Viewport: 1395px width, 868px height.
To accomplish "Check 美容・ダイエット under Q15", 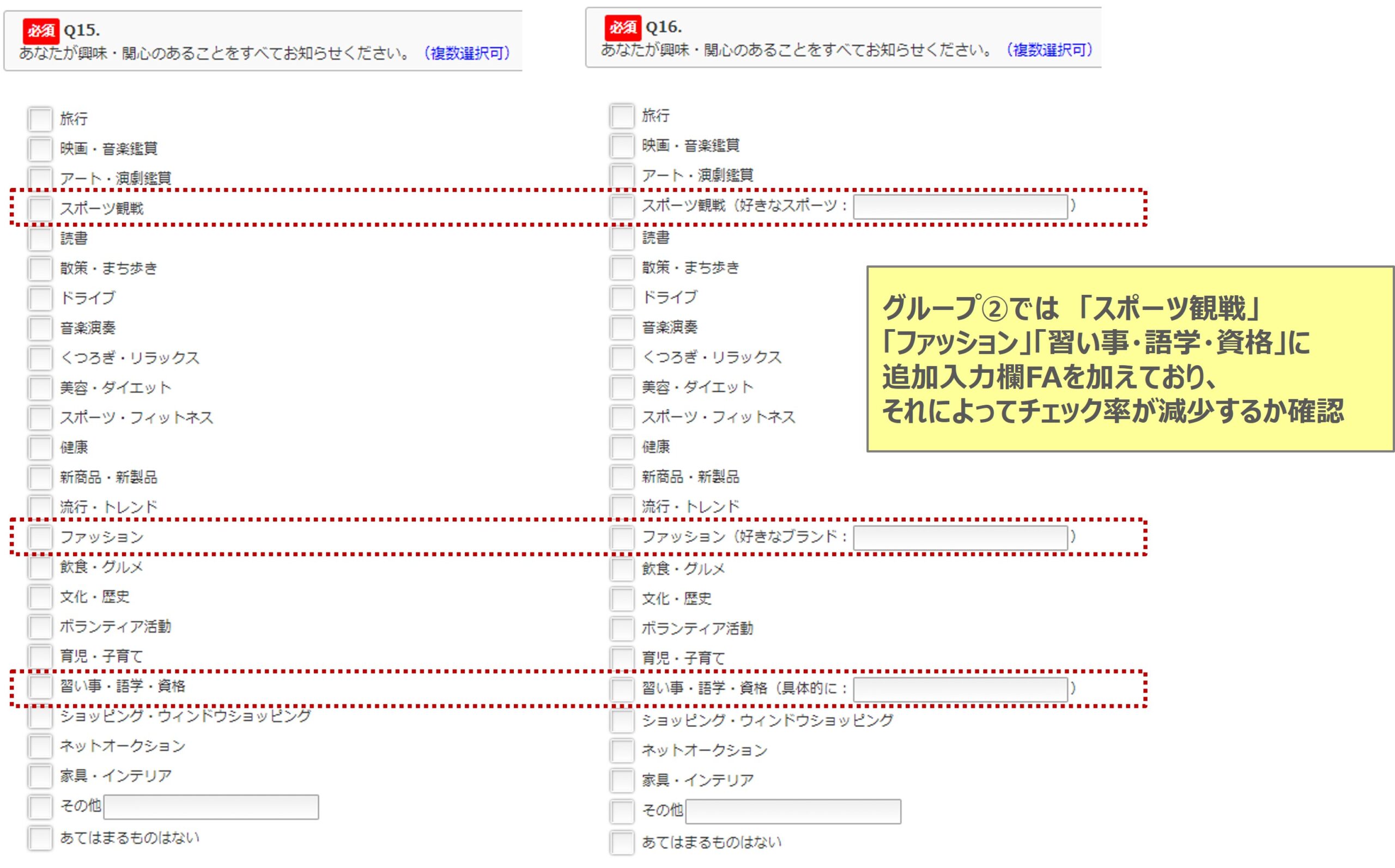I will (40, 387).
